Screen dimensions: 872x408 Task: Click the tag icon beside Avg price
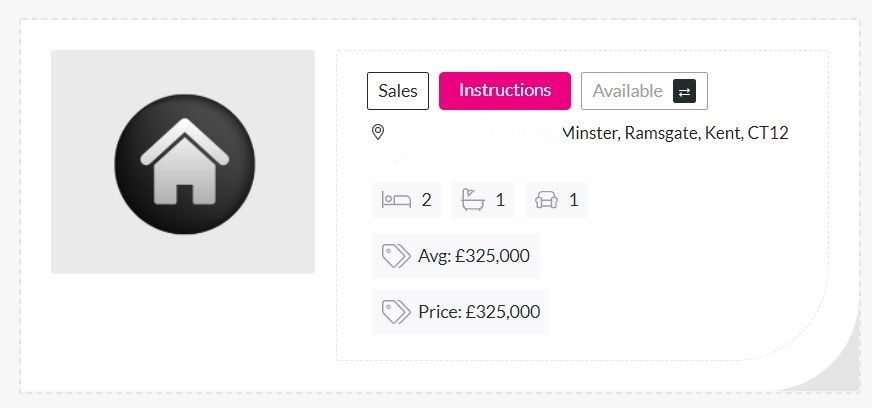pyautogui.click(x=396, y=256)
